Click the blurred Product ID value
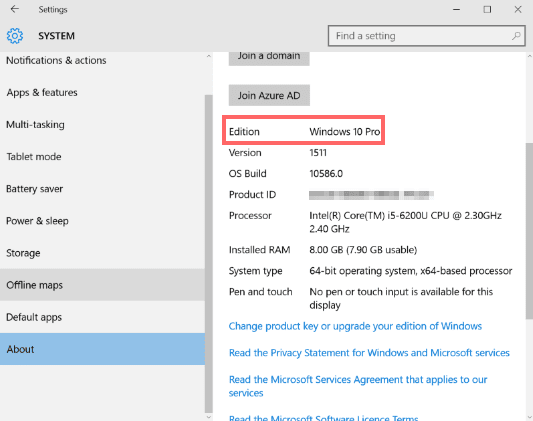The height and width of the screenshot is (421, 533). (371, 195)
